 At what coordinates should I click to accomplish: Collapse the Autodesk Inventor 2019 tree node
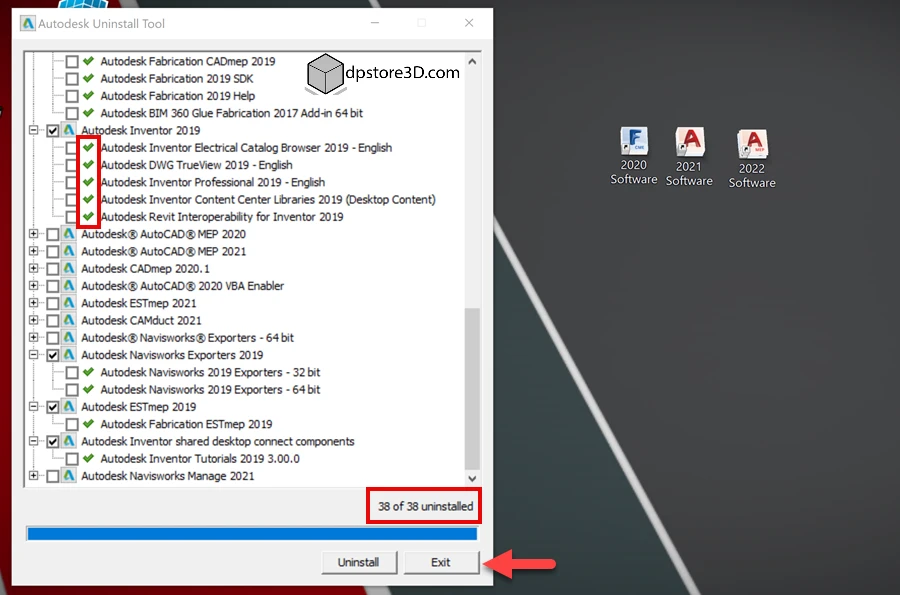point(34,130)
